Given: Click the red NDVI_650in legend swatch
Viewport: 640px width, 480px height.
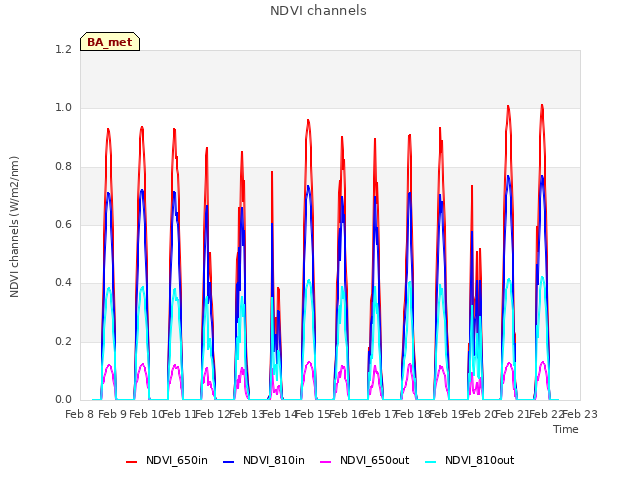Looking at the screenshot, I should (x=131, y=462).
